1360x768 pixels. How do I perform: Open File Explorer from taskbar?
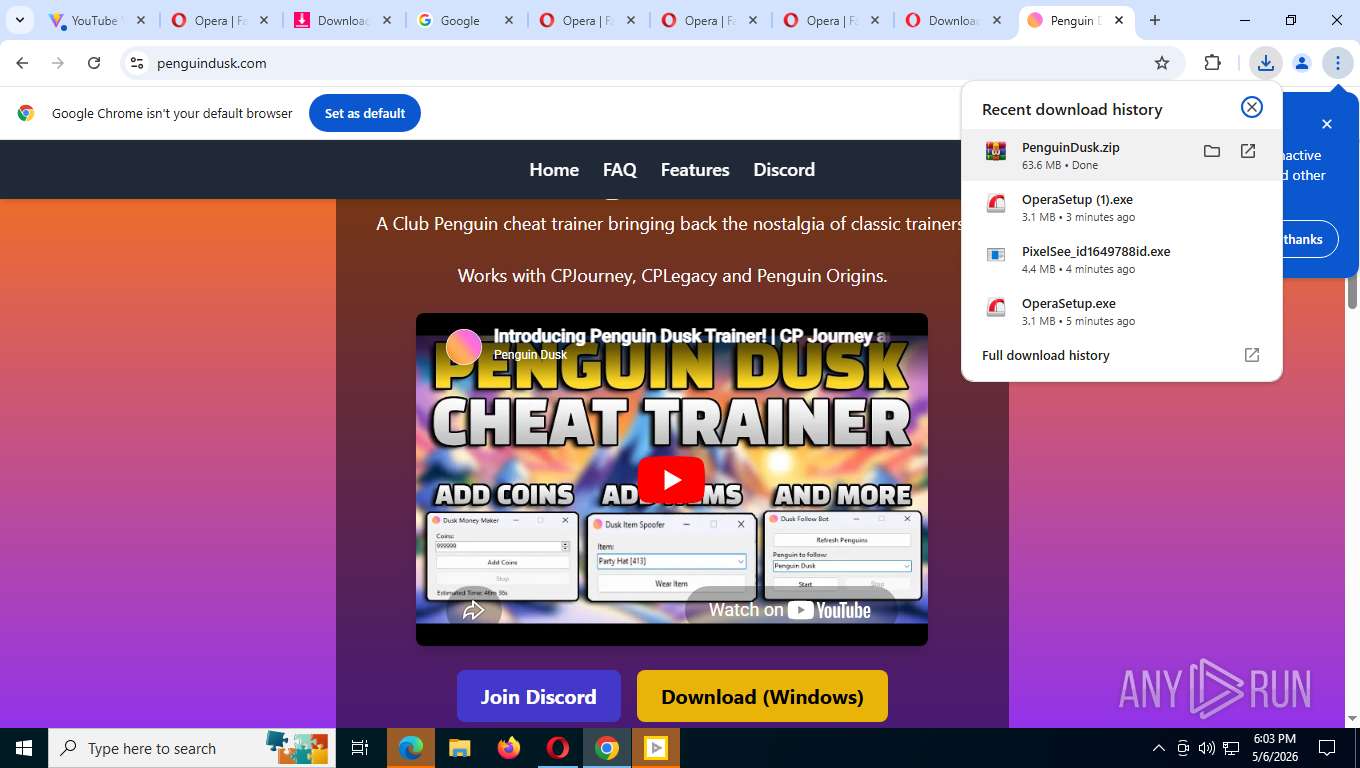pos(460,748)
